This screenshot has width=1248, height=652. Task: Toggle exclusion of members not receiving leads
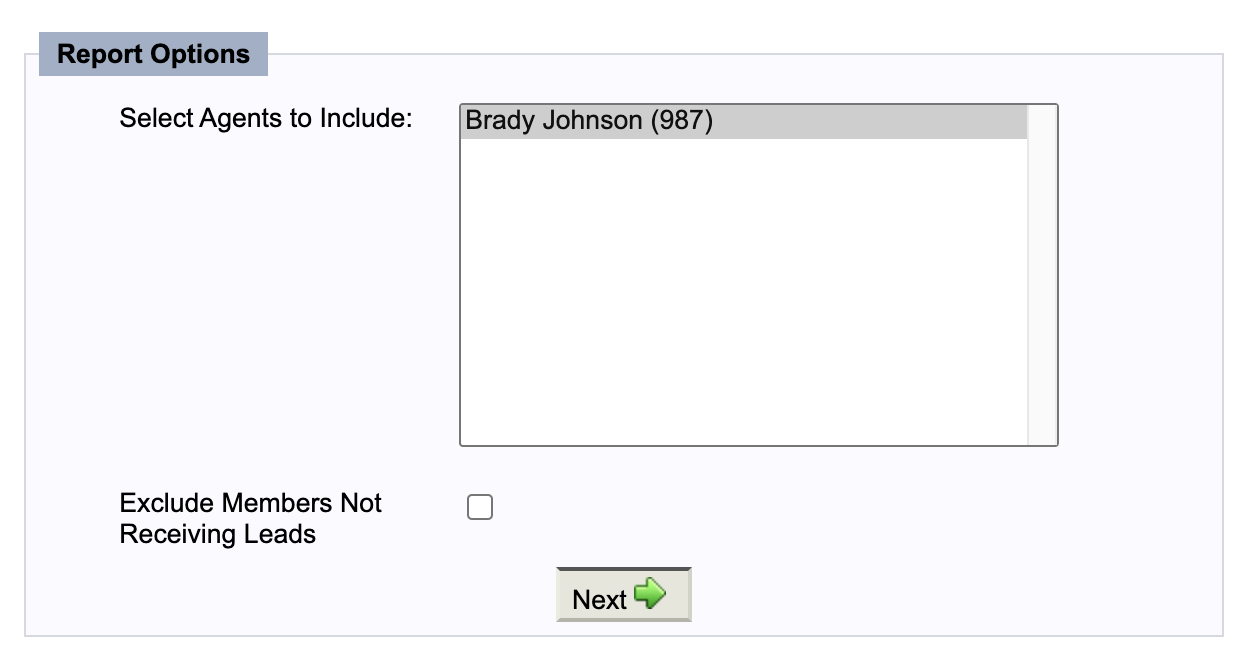click(x=480, y=508)
